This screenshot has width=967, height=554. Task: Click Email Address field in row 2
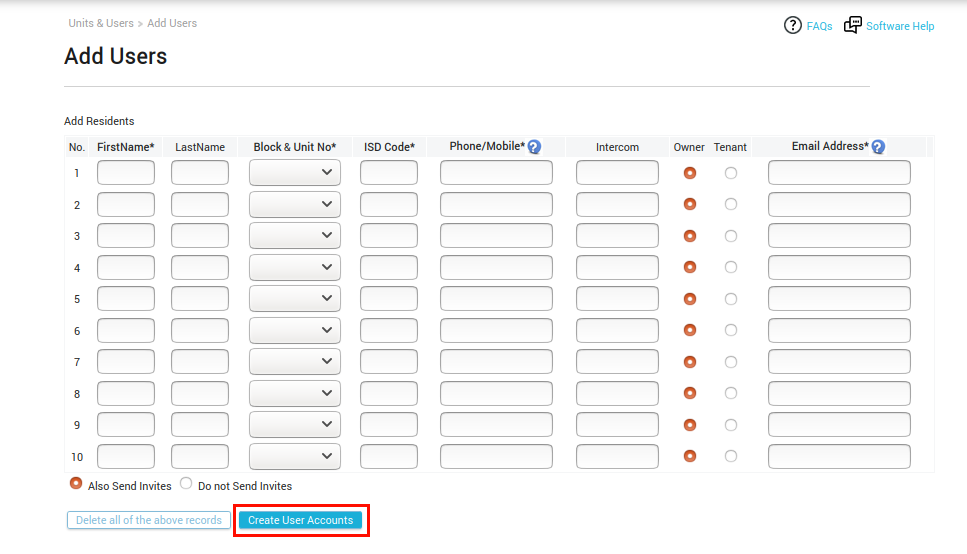tap(839, 204)
